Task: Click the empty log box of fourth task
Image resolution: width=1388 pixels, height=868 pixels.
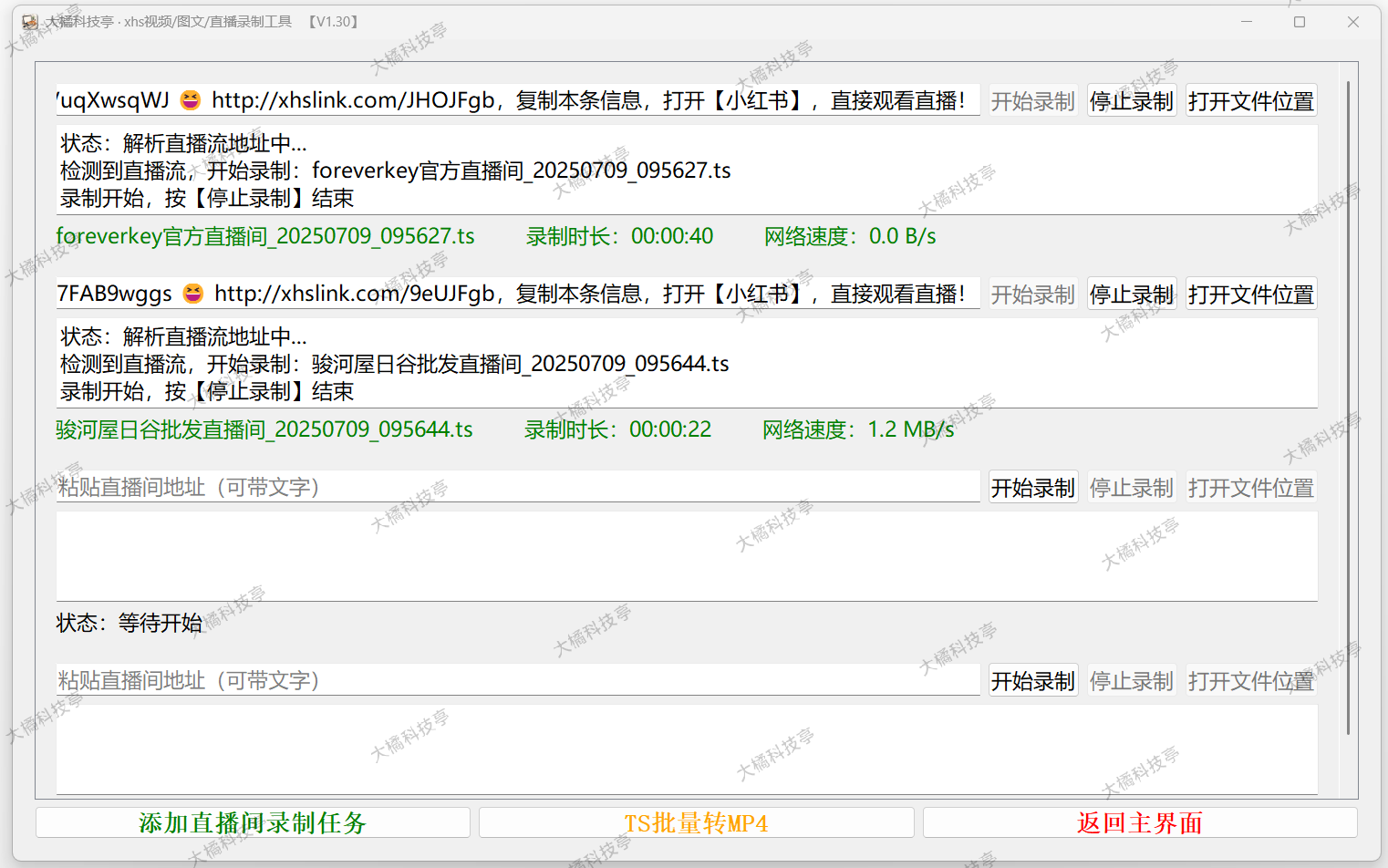Action: 687,749
